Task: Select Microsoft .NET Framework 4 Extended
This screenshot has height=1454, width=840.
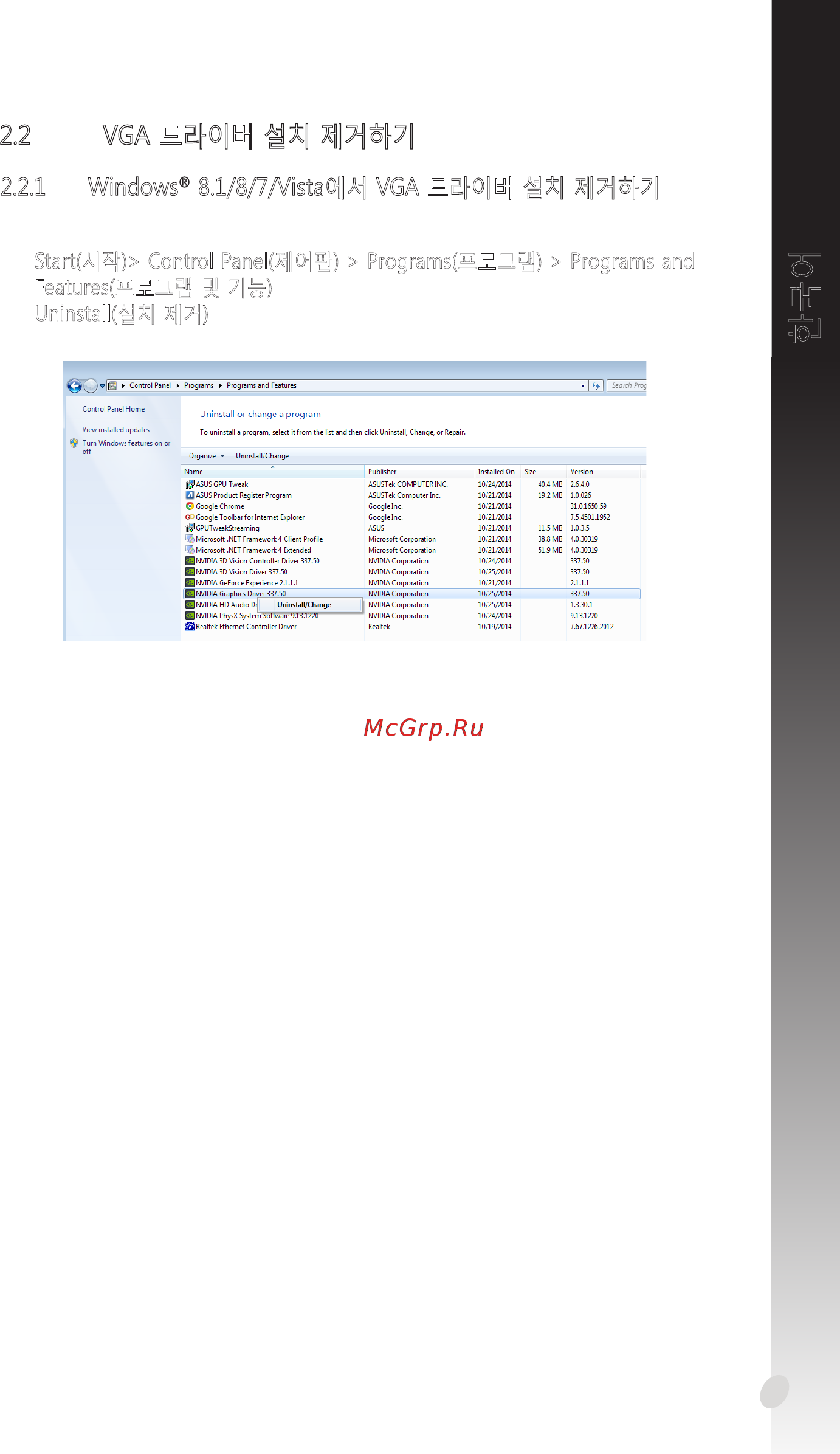Action: (411, 550)
